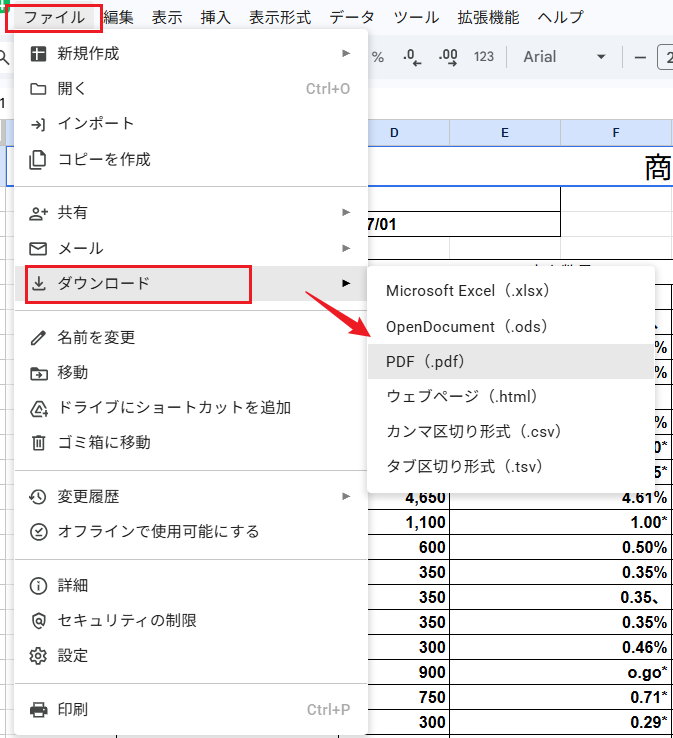Click the add-person icon beside 共有
The width and height of the screenshot is (673, 738).
[38, 213]
